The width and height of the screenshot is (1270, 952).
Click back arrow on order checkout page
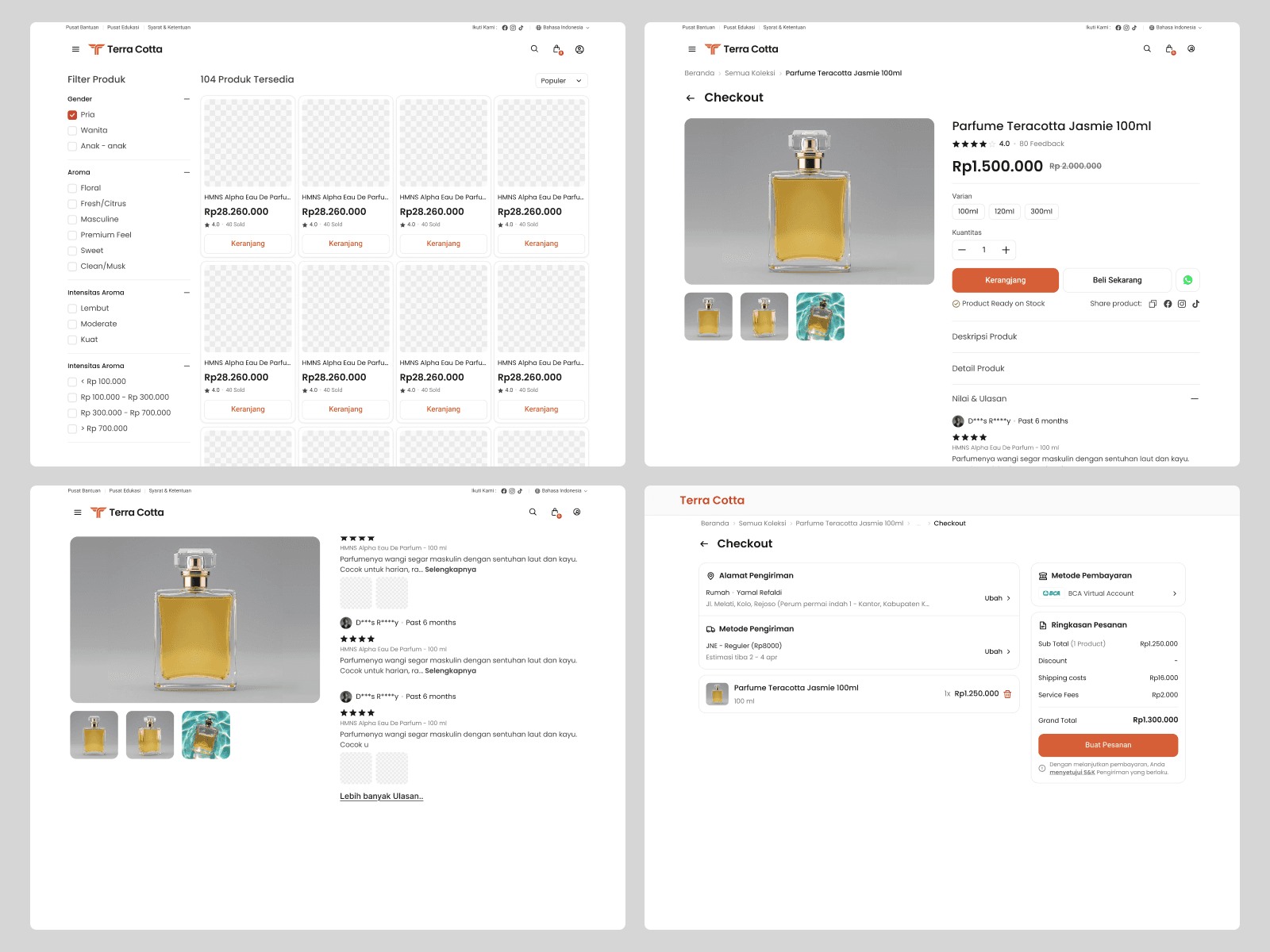(x=704, y=544)
